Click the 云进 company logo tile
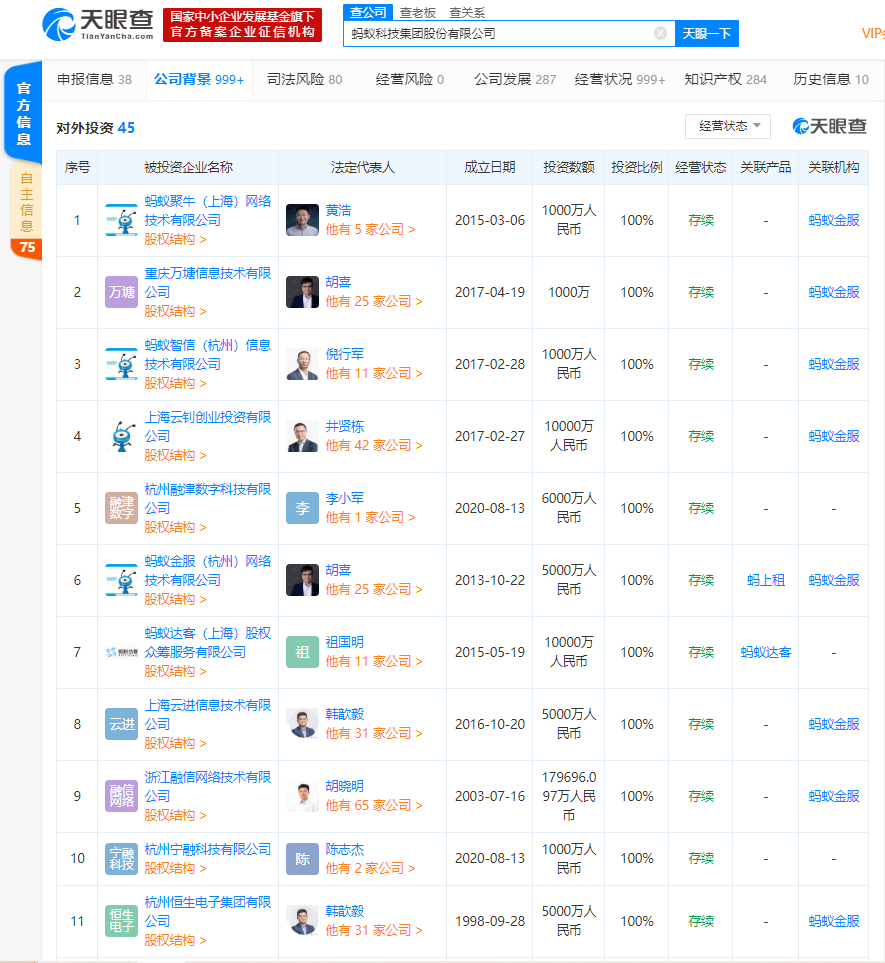The width and height of the screenshot is (885, 963). click(122, 724)
